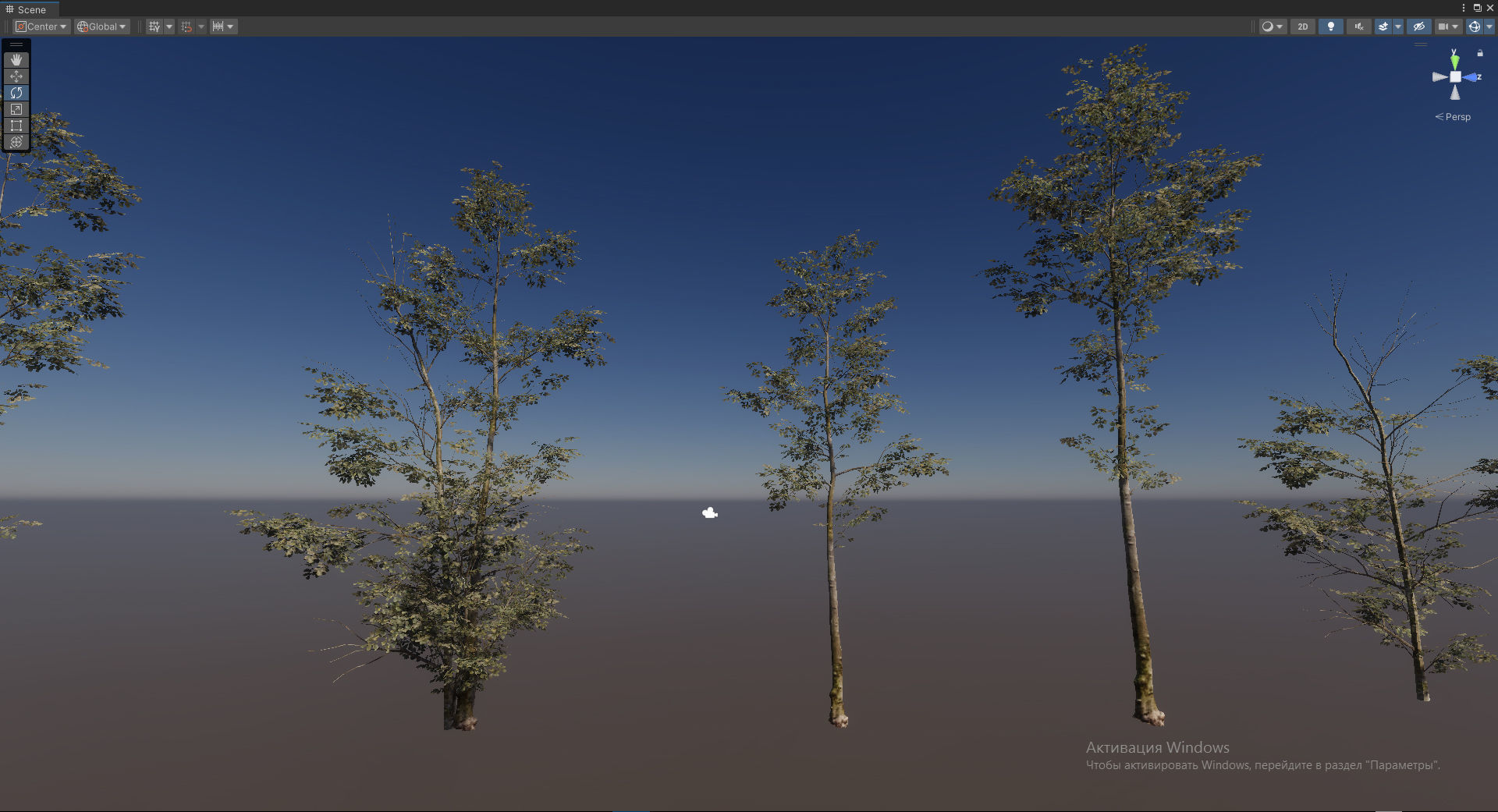Open the effects options dropdown arrow
This screenshot has width=1498, height=812.
click(x=1398, y=27)
